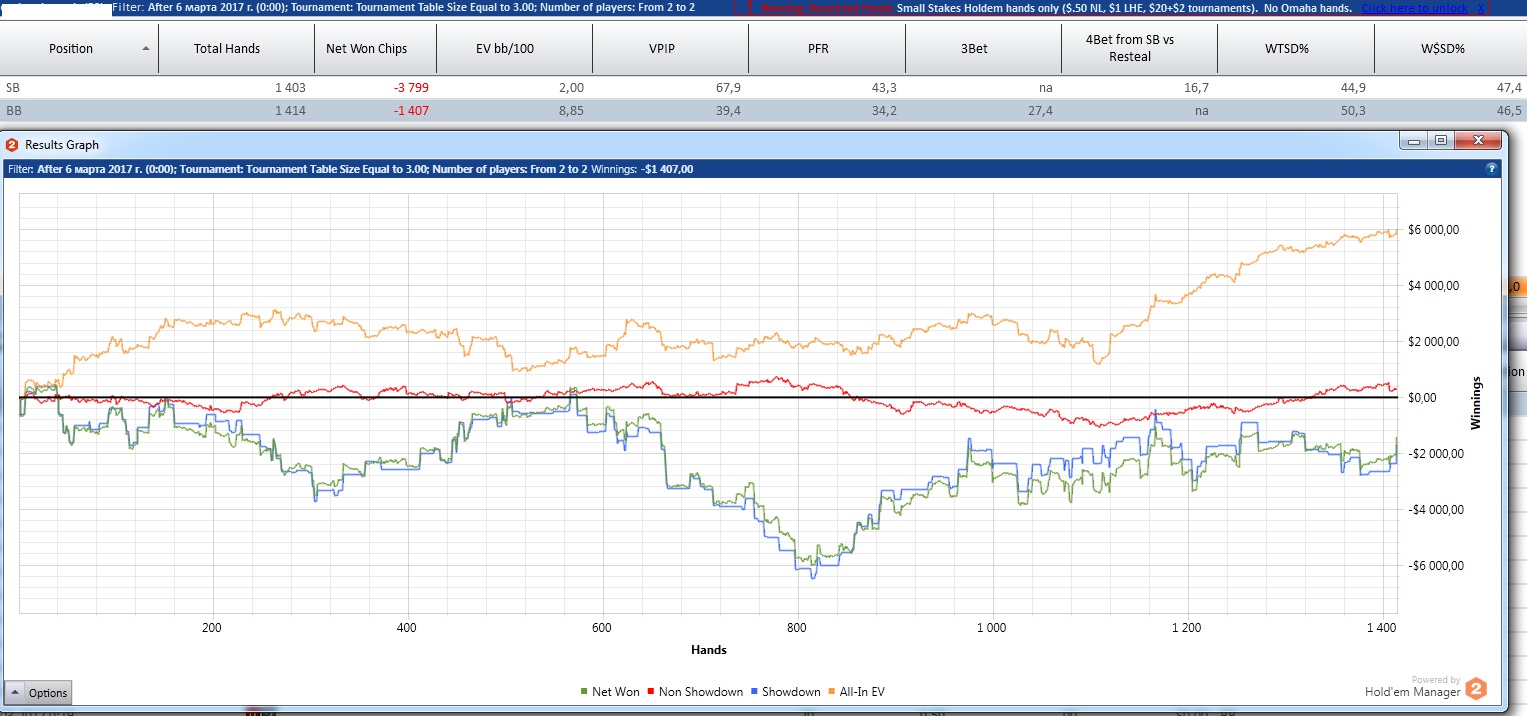Maximize the Results Graph window
This screenshot has height=716, width=1527.
(1440, 141)
